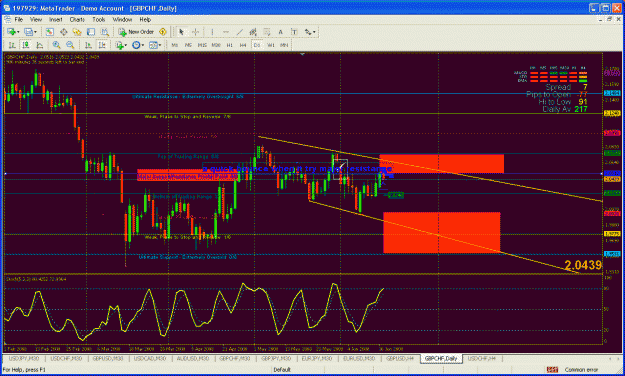
Task: Toggle Chart Shift from right border
Action: pos(102,45)
